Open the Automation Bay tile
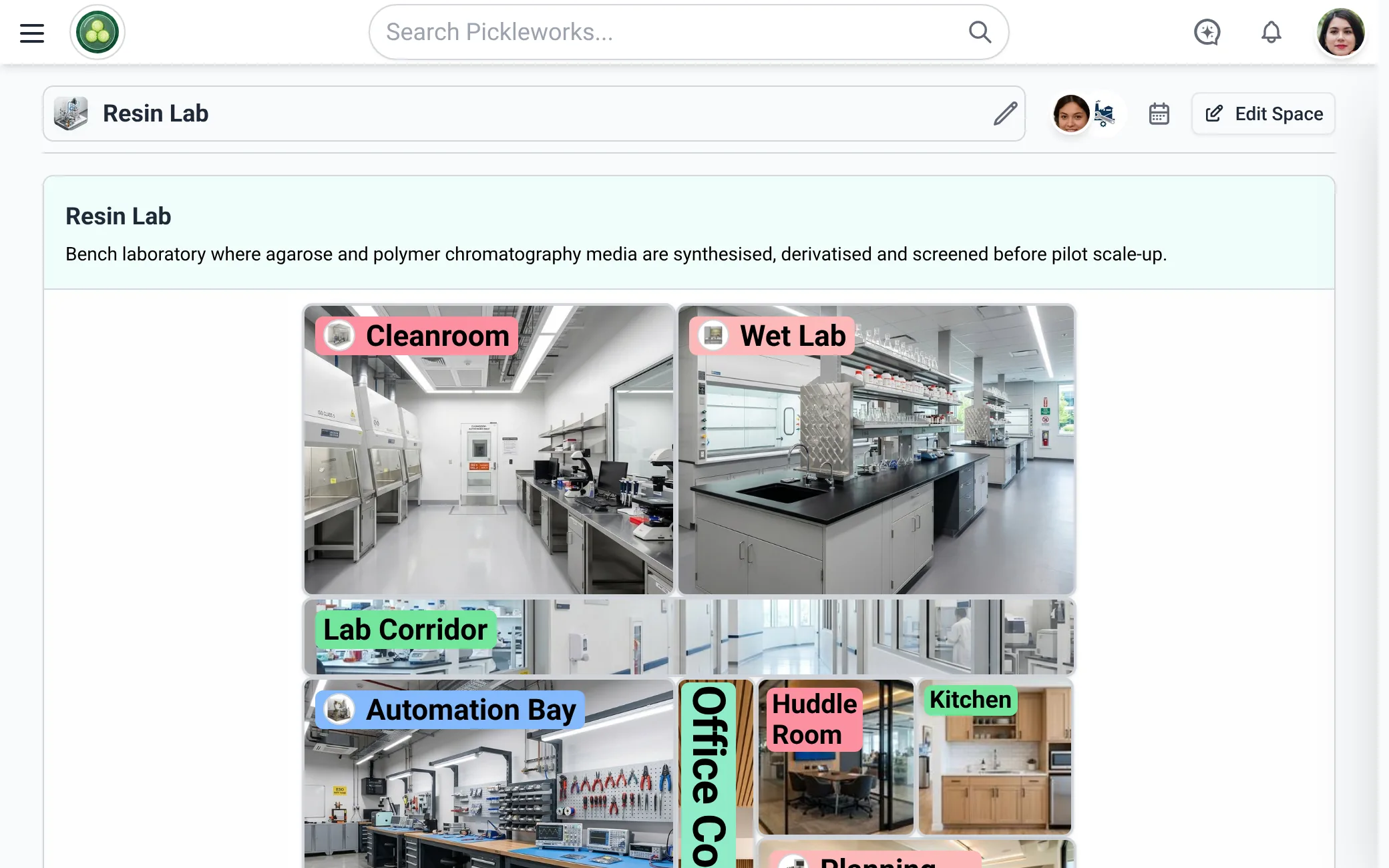The width and height of the screenshot is (1389, 868). (489, 775)
